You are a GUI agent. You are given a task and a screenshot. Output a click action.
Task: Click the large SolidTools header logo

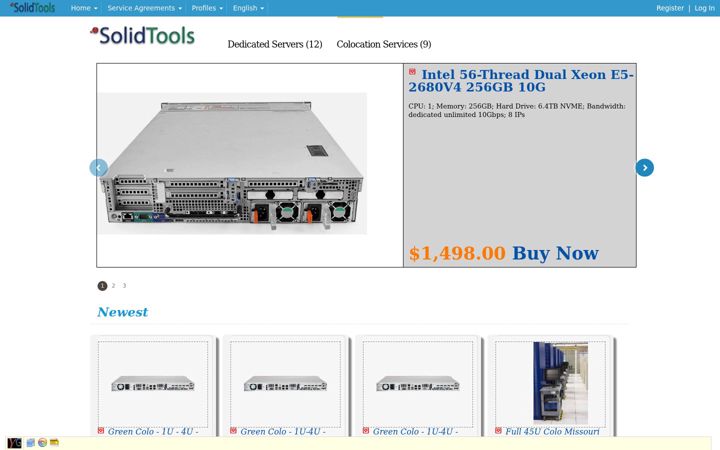coord(142,36)
